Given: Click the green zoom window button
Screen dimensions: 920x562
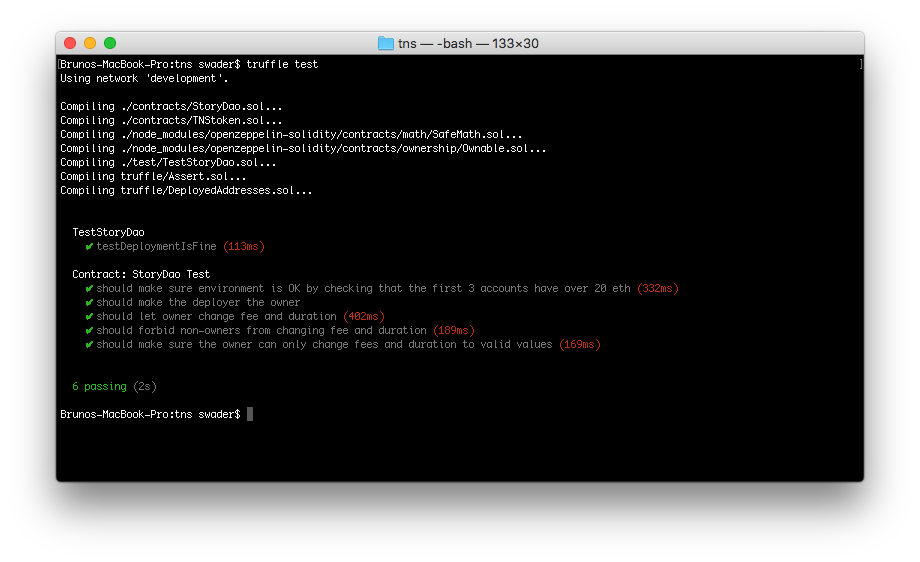Looking at the screenshot, I should point(110,43).
